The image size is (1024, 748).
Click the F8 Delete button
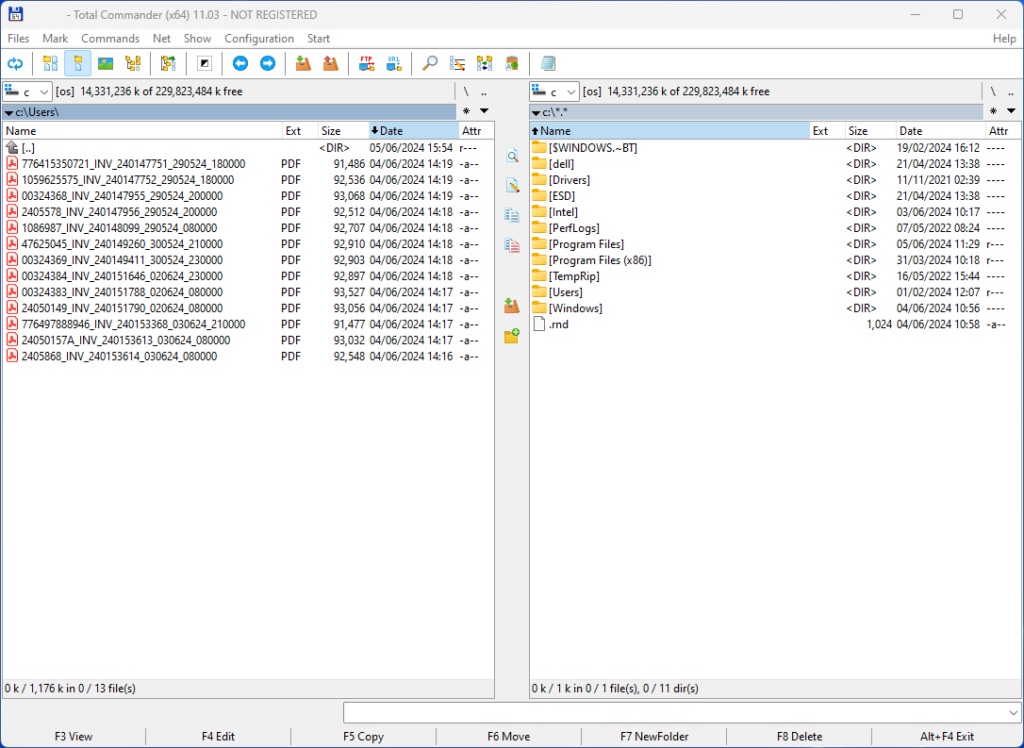[x=799, y=736]
